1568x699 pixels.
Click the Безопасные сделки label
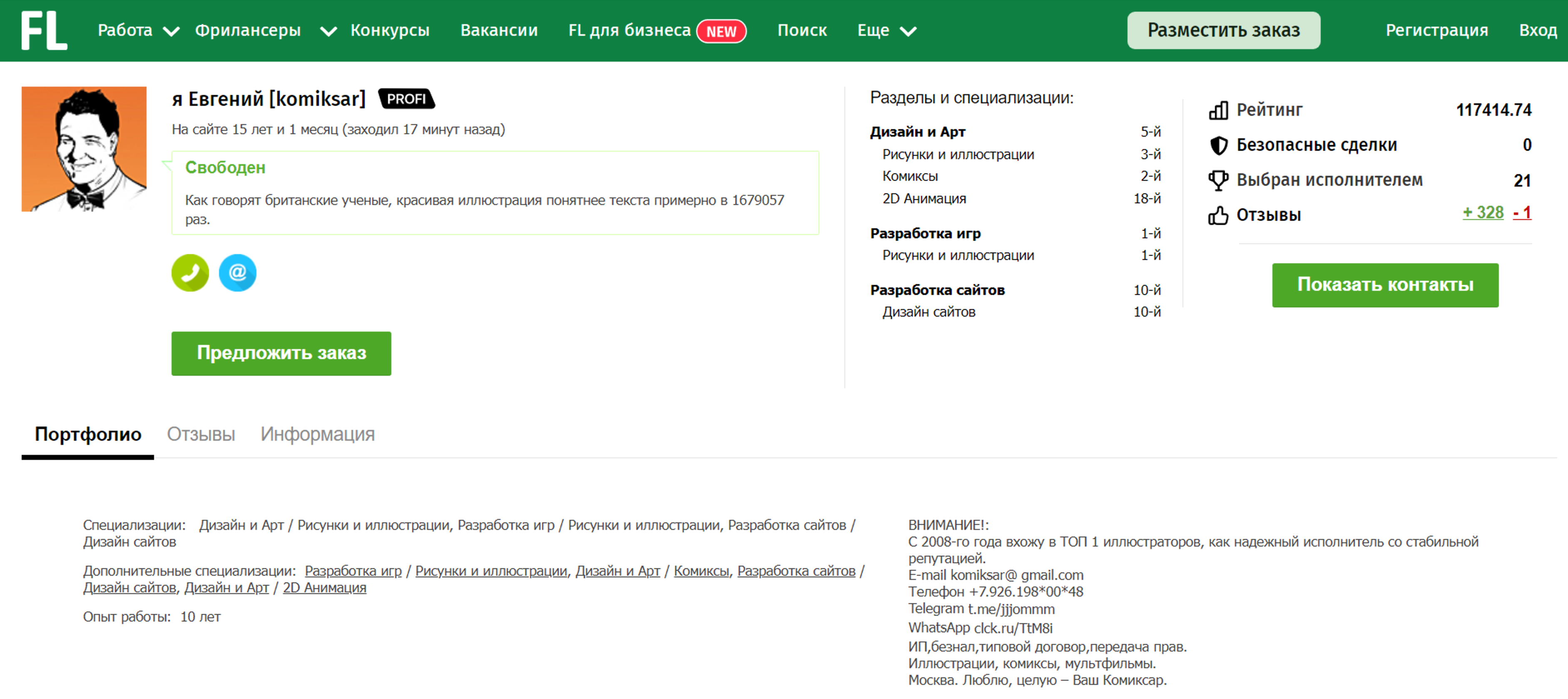[1316, 145]
